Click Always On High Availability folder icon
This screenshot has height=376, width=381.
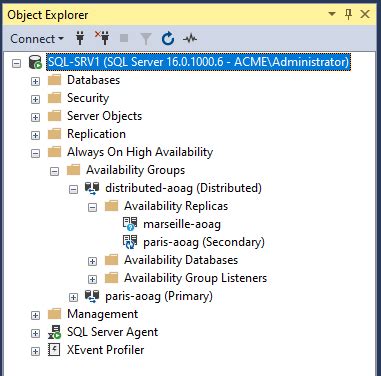click(54, 152)
